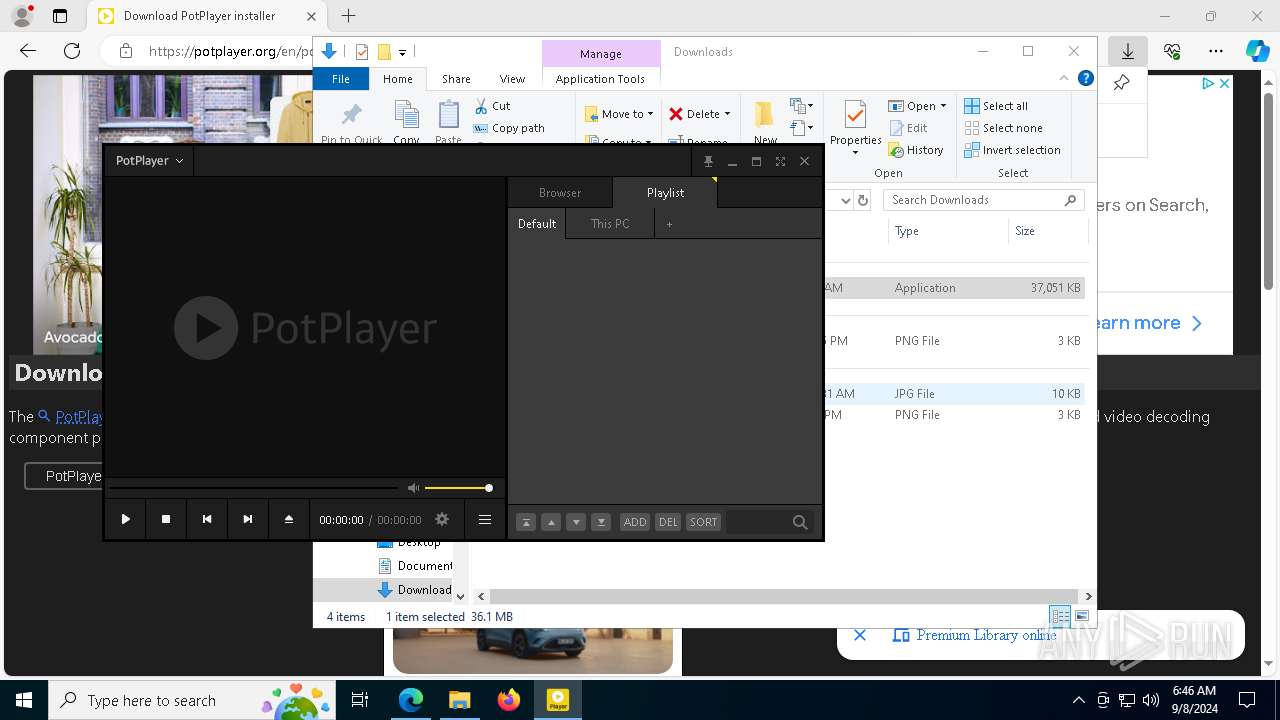
Task: Select the JPG File row 10 KB
Action: pyautogui.click(x=953, y=394)
